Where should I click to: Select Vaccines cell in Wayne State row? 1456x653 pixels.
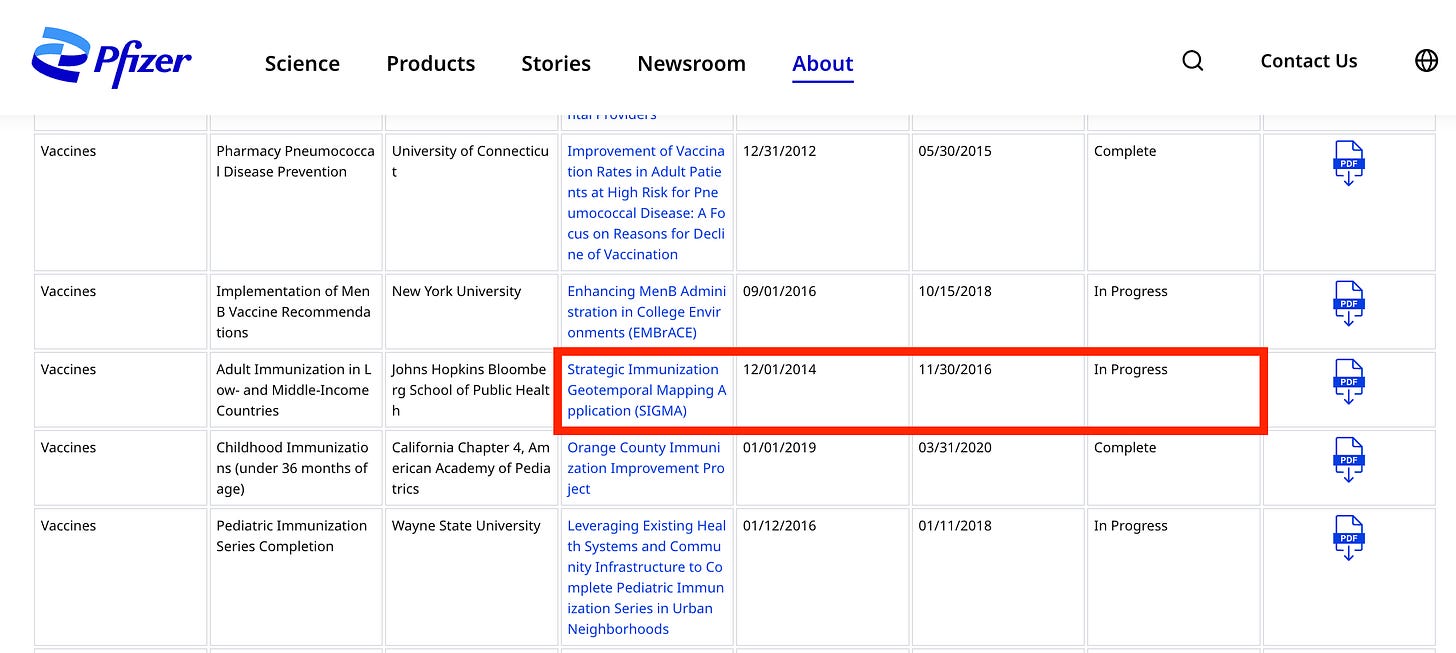[120, 577]
